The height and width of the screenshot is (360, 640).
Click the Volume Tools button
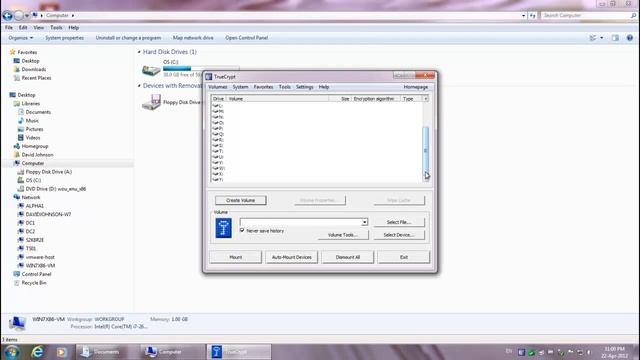[343, 235]
